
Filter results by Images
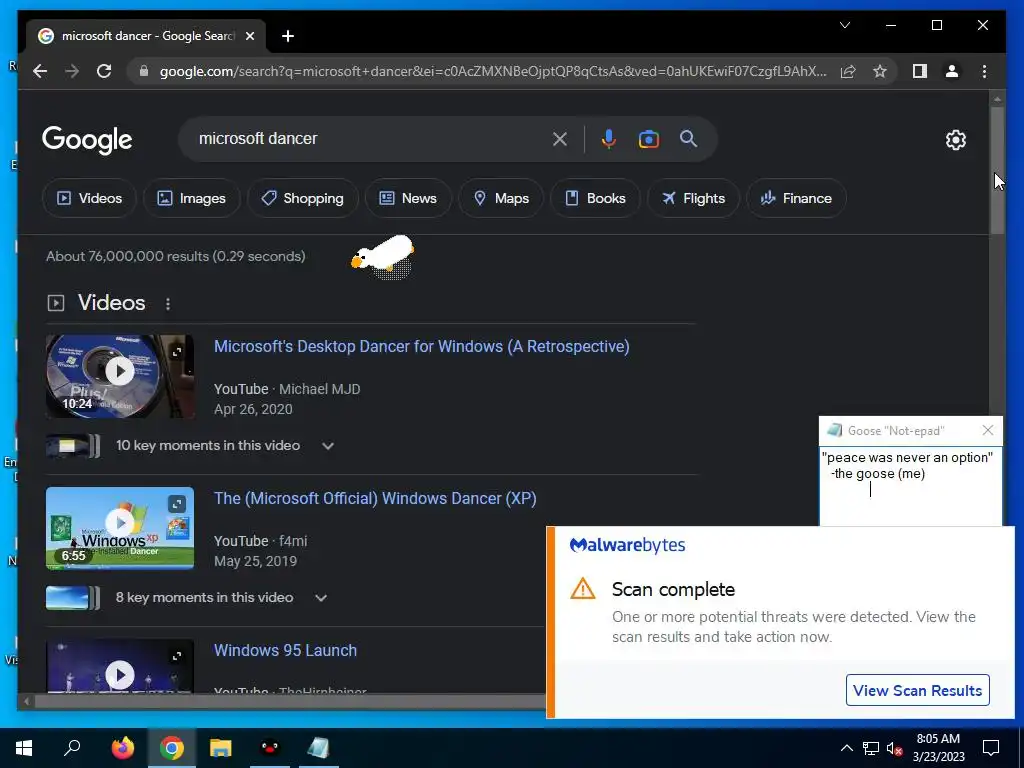(x=192, y=198)
